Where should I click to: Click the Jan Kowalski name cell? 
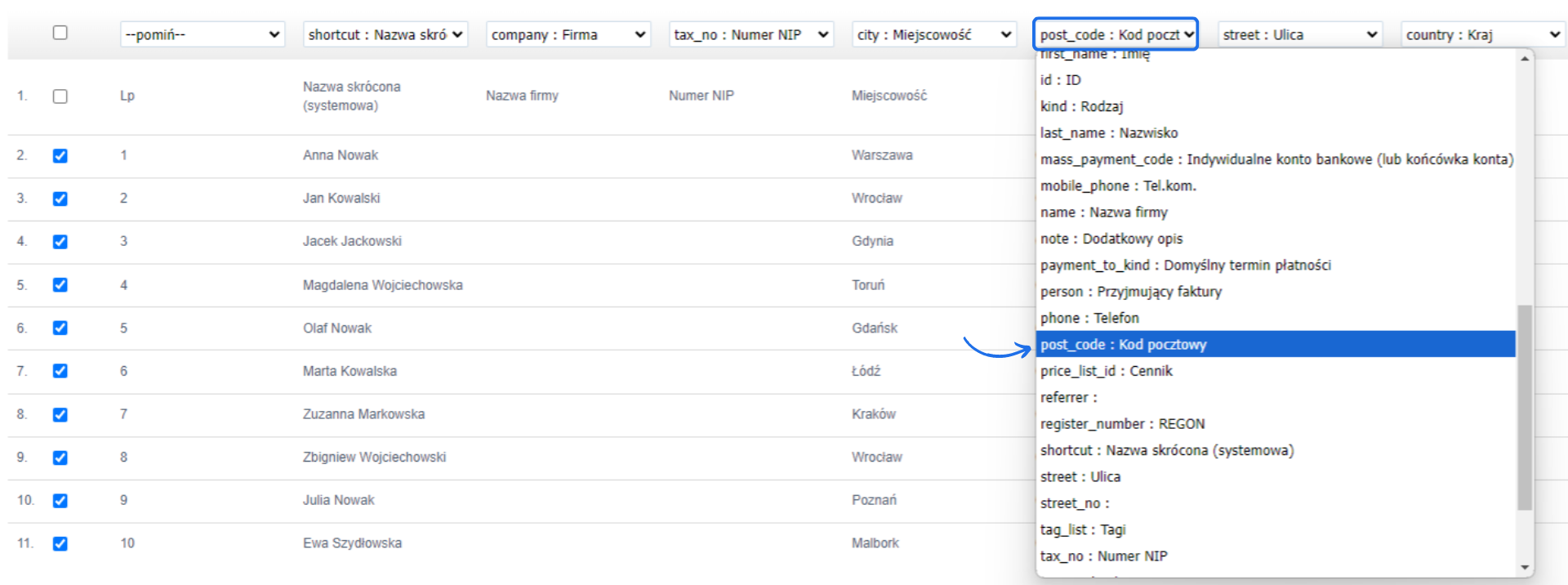341,198
